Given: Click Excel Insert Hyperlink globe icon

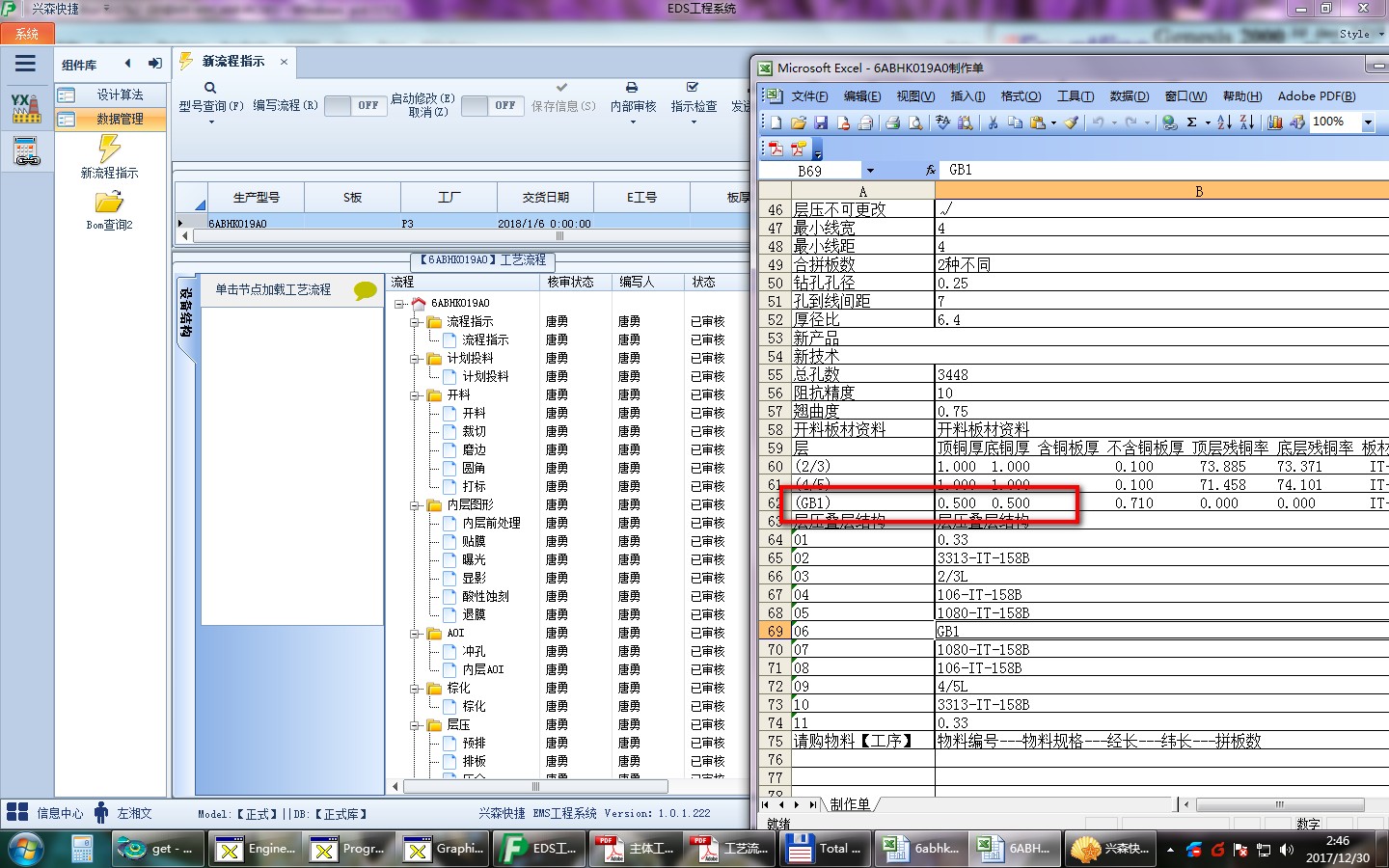Looking at the screenshot, I should pyautogui.click(x=1169, y=122).
